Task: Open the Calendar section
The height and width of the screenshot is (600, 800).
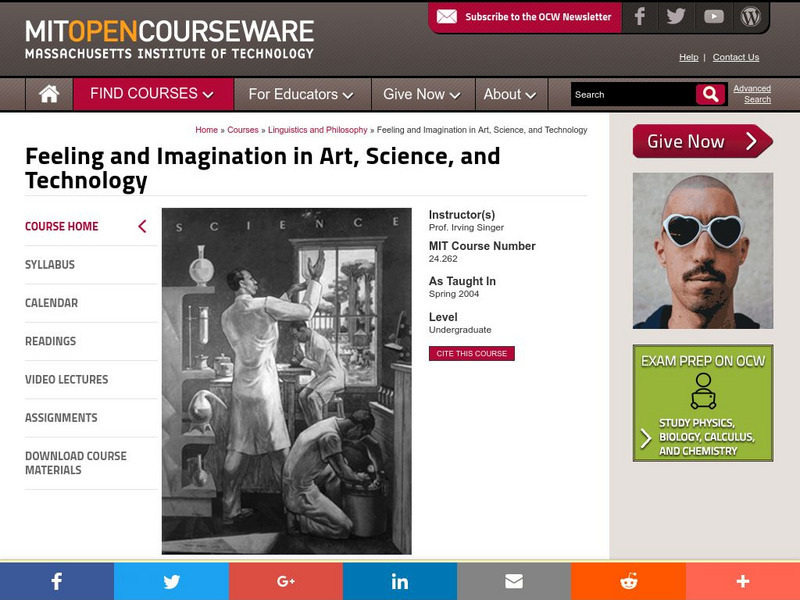Action: pyautogui.click(x=52, y=303)
